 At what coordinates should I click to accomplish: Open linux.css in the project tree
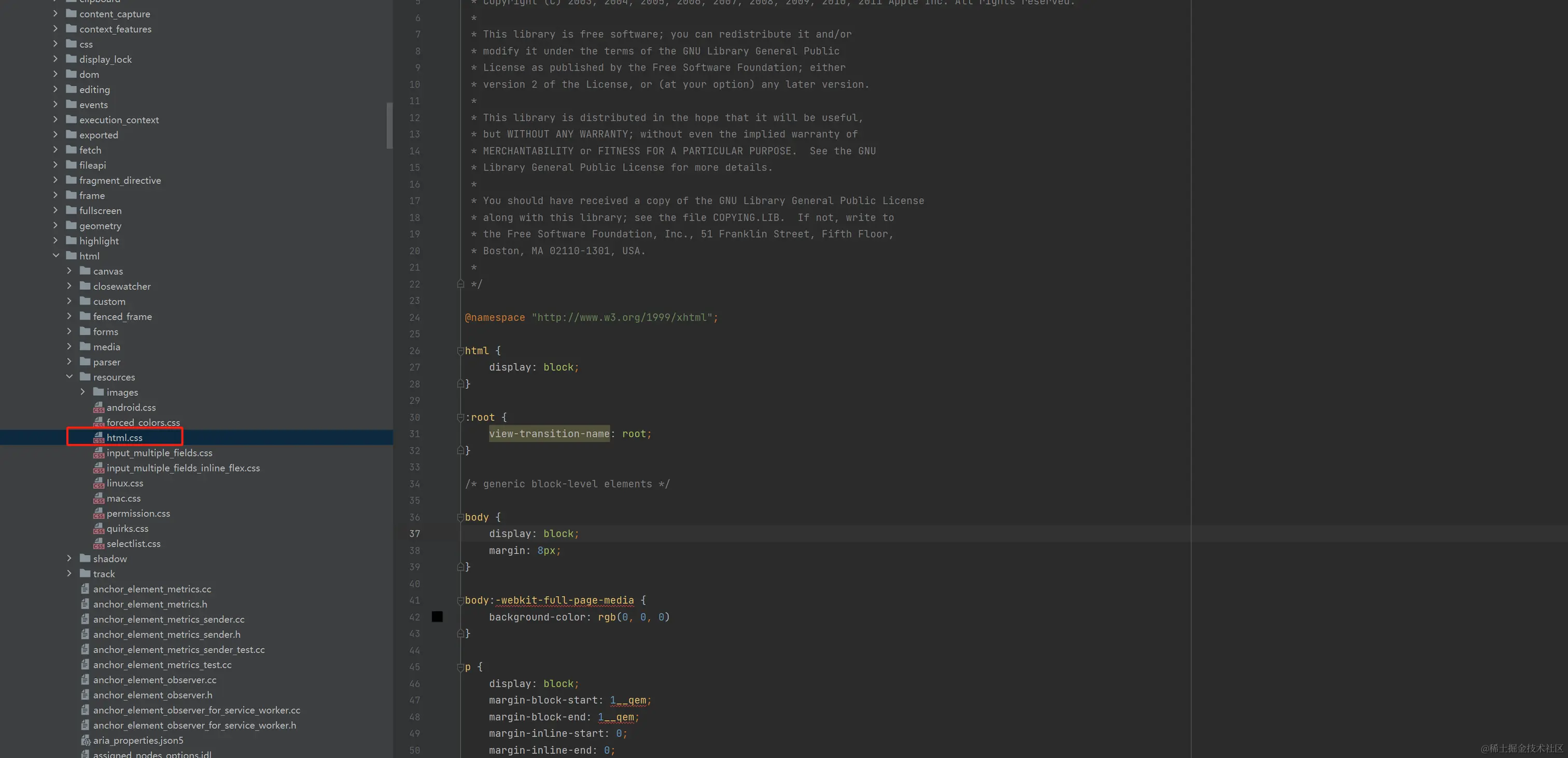(x=125, y=483)
